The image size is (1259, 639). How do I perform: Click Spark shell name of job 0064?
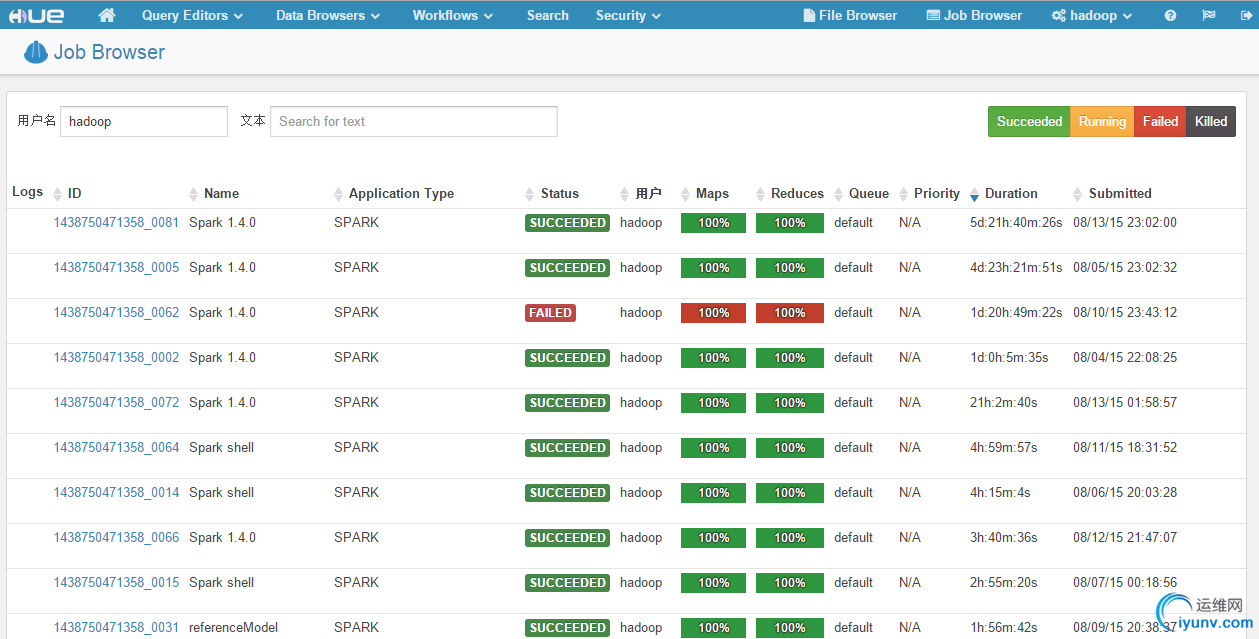point(221,447)
